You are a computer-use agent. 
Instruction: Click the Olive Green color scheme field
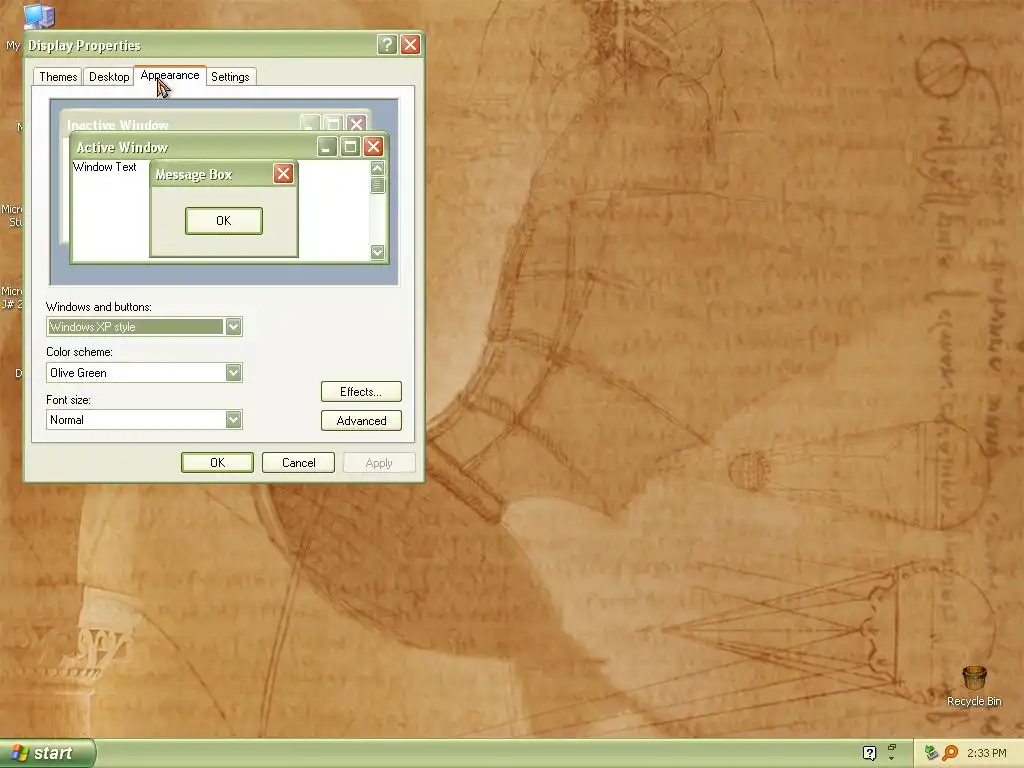(144, 372)
